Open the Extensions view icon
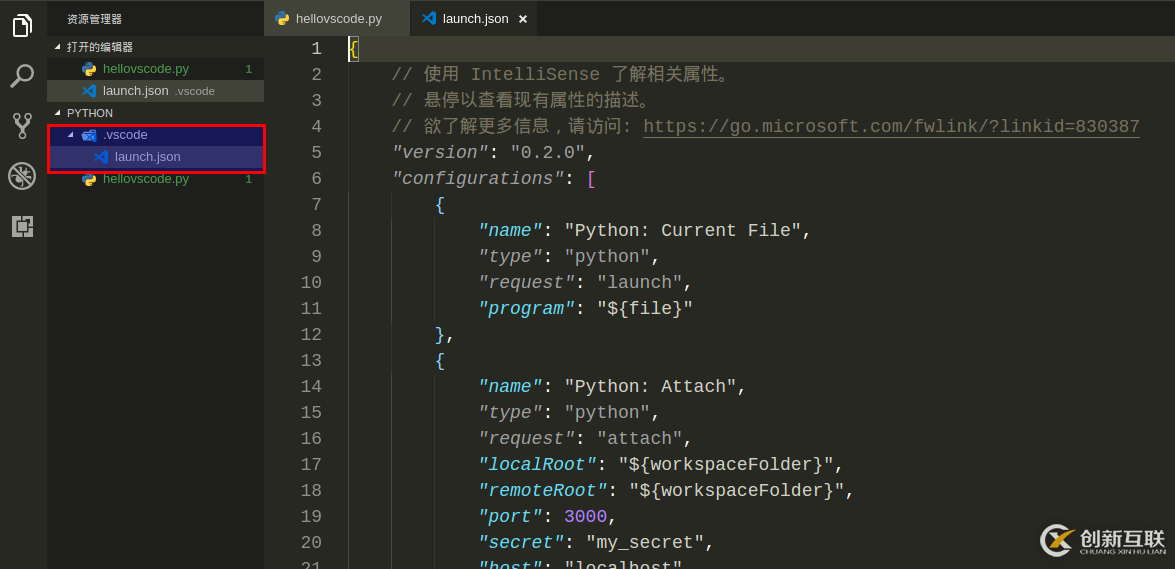 tap(22, 226)
